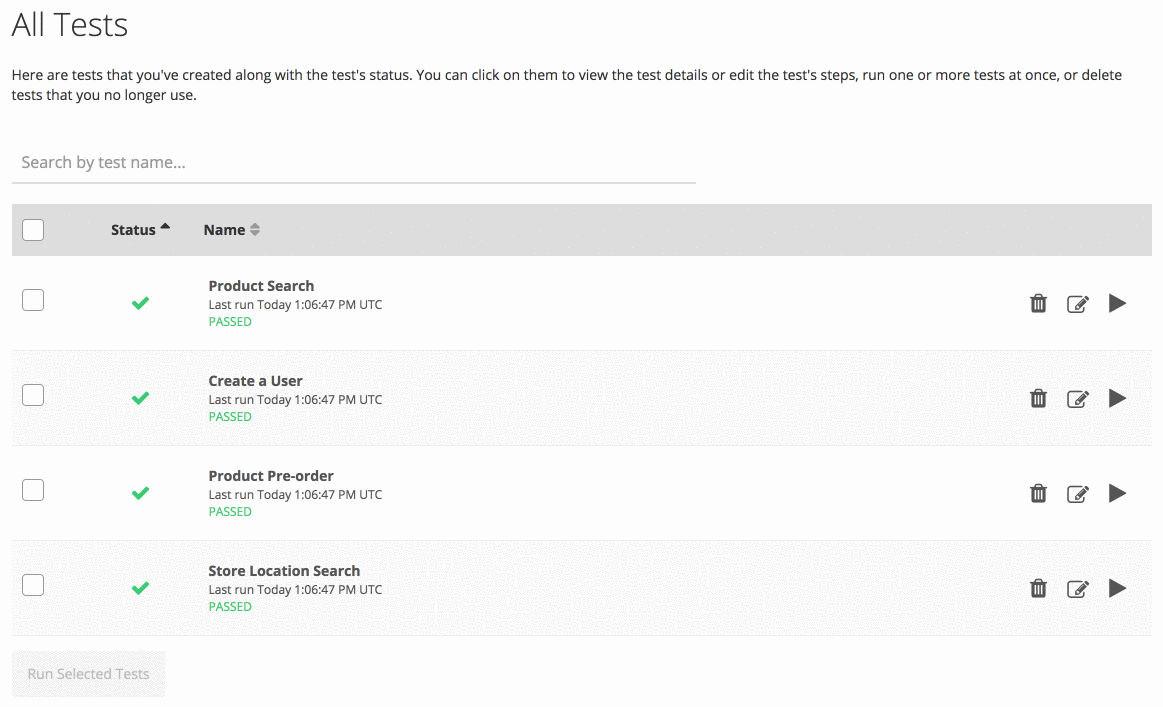Edit the Store Location Search test
The image size is (1163, 707).
1077,589
